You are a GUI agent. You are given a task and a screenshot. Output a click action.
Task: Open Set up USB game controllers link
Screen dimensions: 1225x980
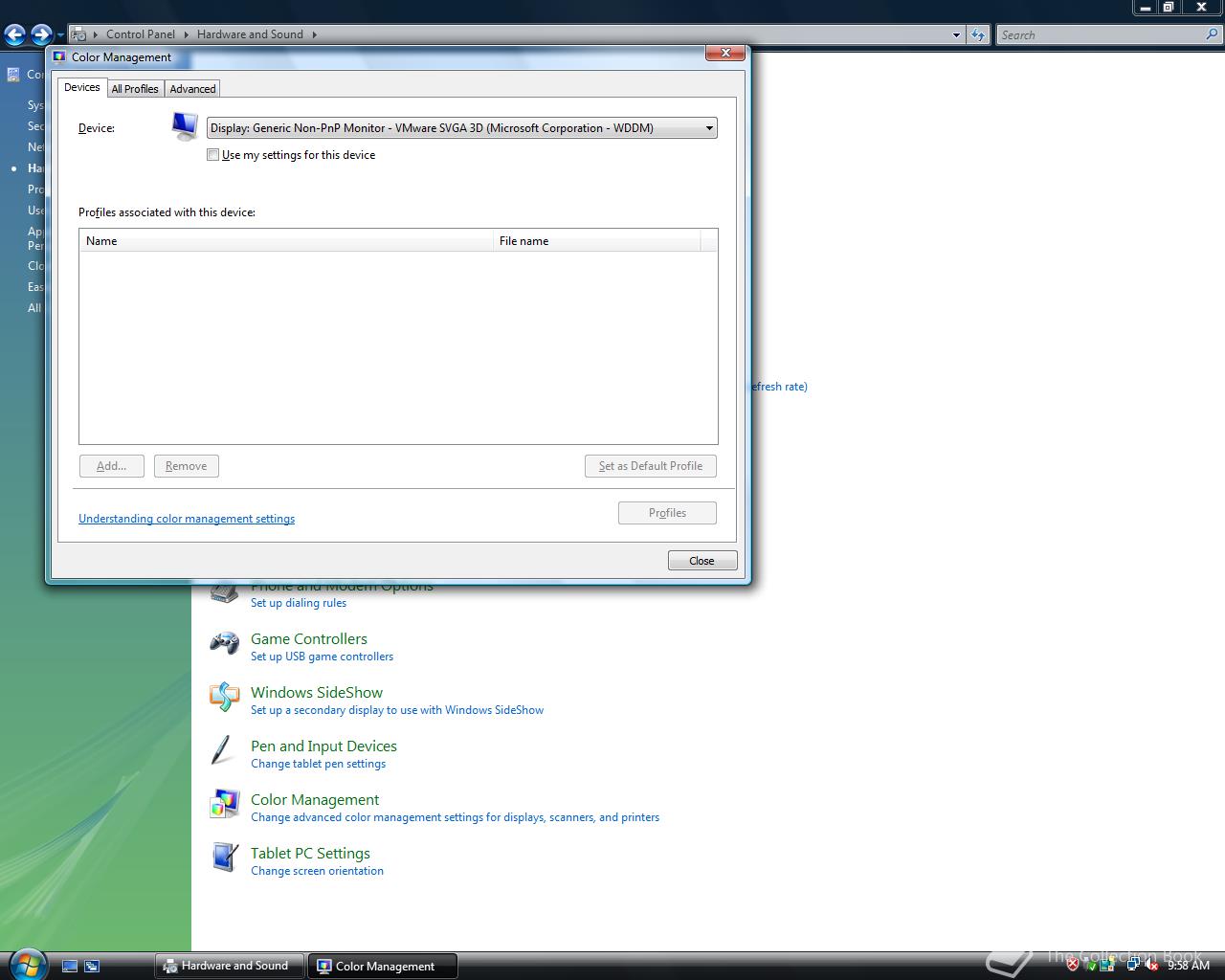(x=322, y=657)
